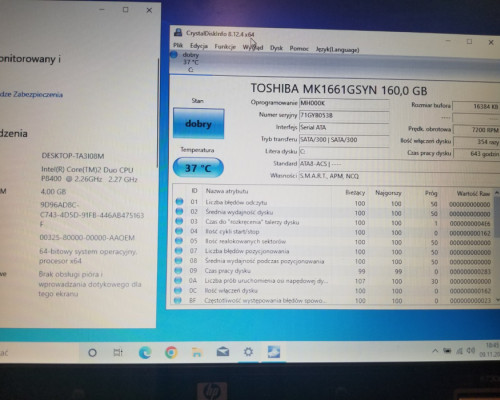This screenshot has height=400, width=500.
Task: Click the Zabezpieczenia link in Settings window
Action: 31,94
